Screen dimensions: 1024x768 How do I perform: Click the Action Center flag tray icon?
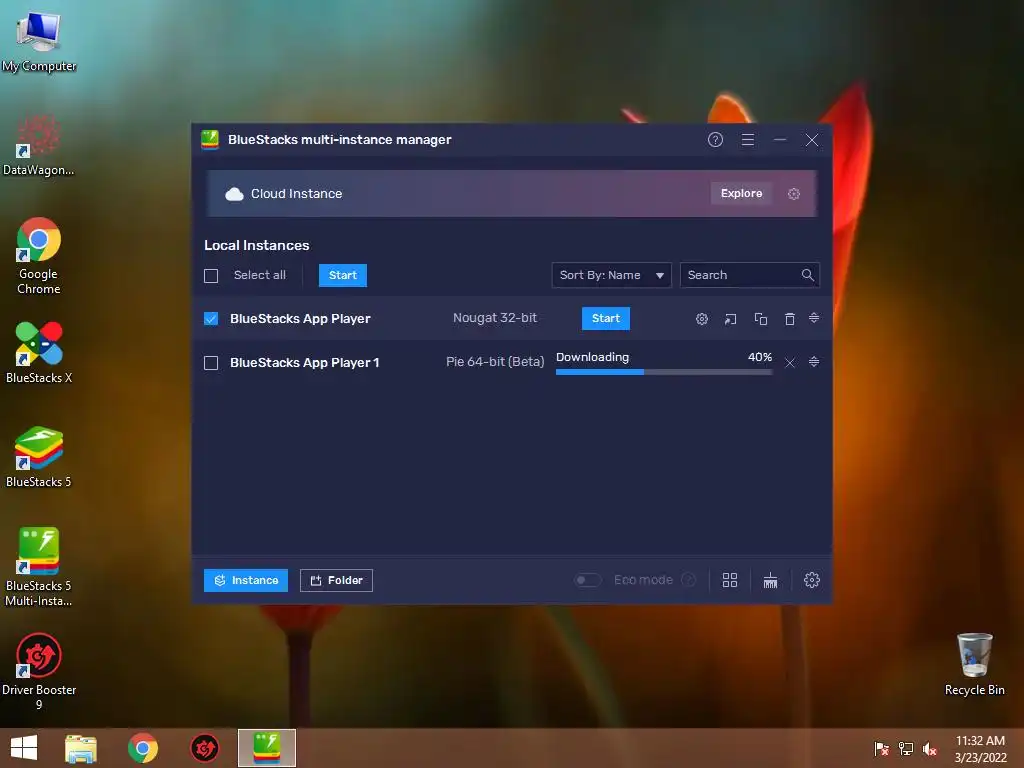881,749
